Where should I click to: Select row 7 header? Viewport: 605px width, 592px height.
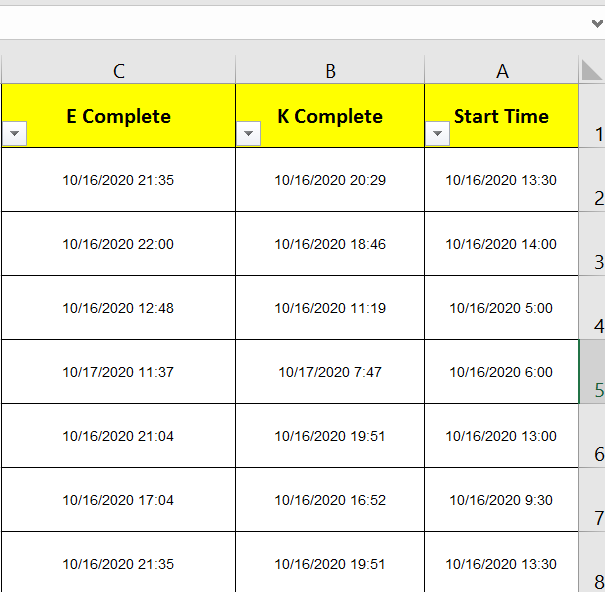click(x=592, y=500)
